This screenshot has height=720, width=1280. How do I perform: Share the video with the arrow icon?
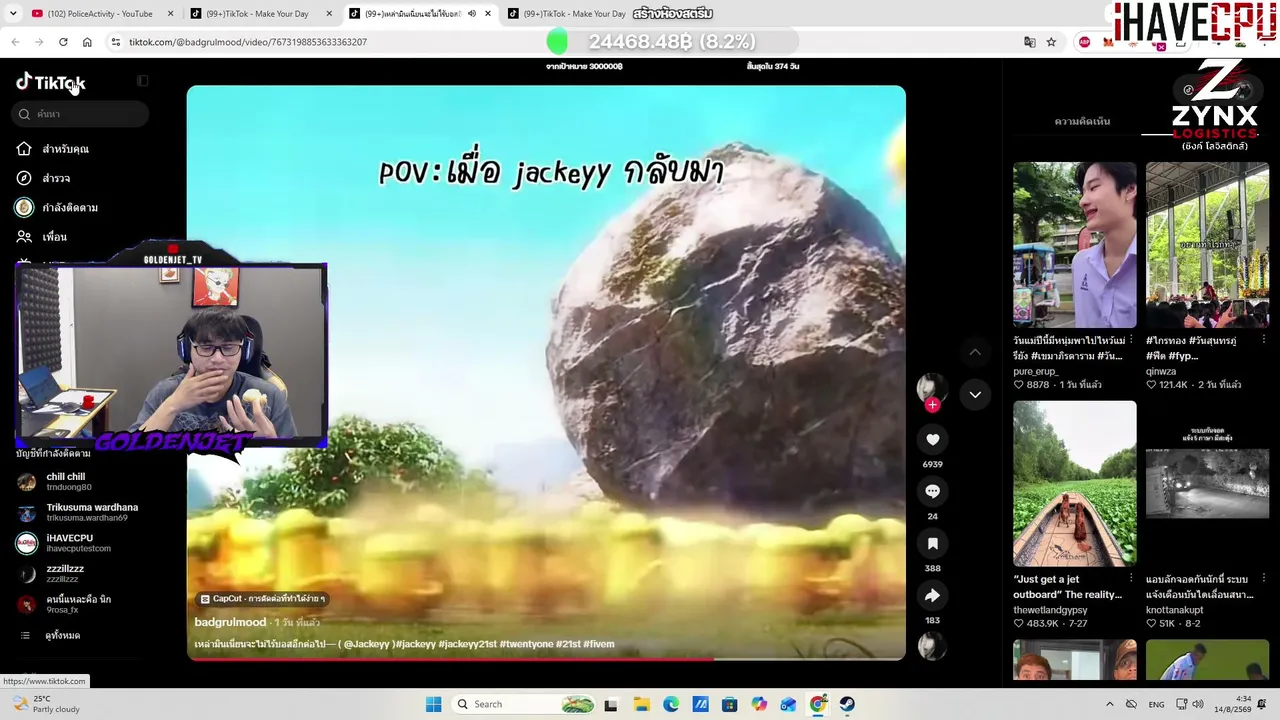932,595
